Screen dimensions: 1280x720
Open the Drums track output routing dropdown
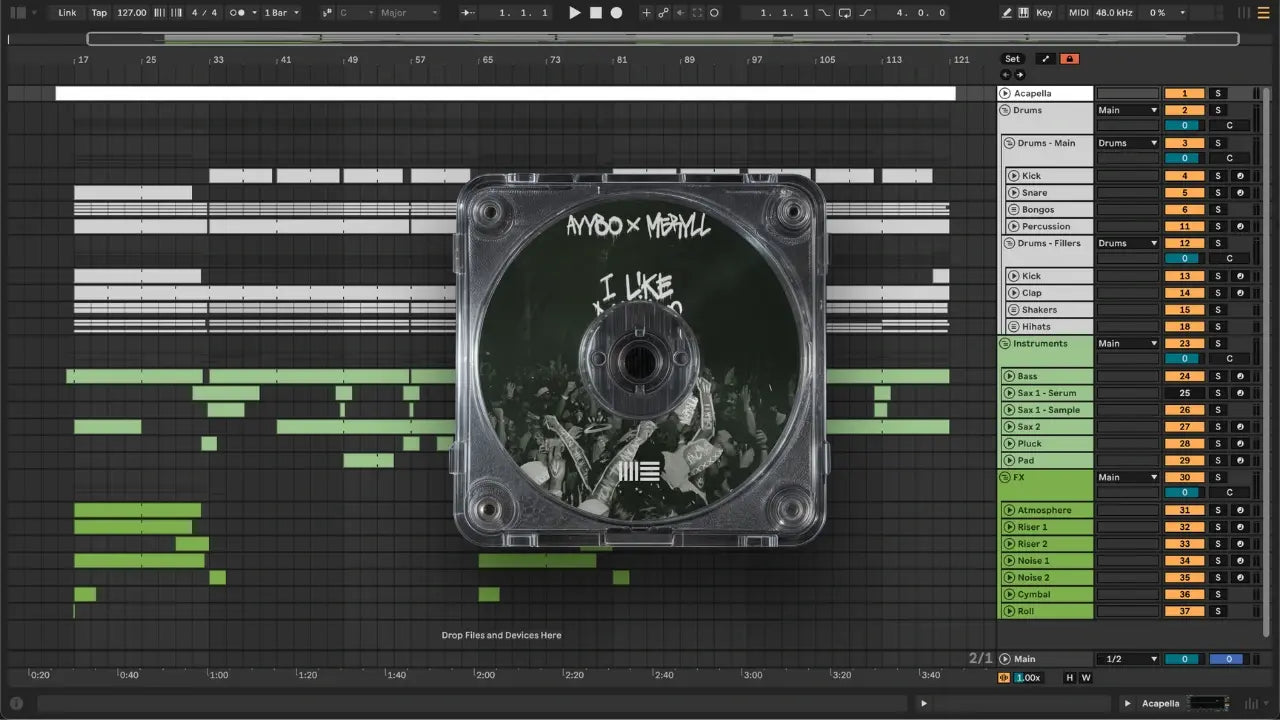[1127, 110]
